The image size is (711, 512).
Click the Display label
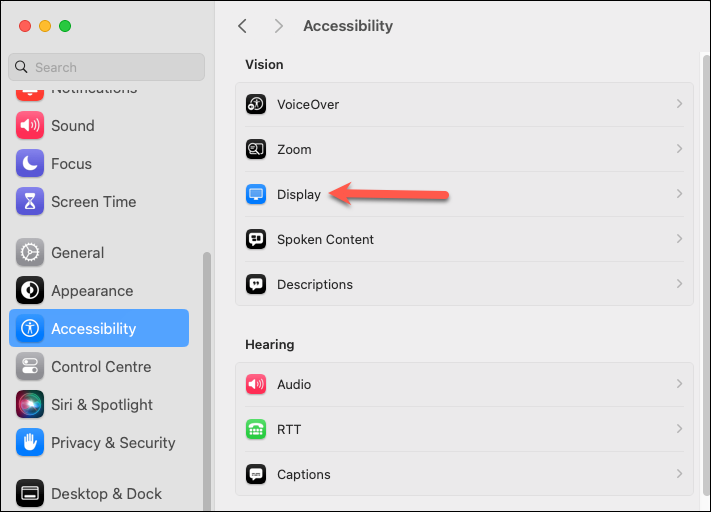(x=299, y=194)
